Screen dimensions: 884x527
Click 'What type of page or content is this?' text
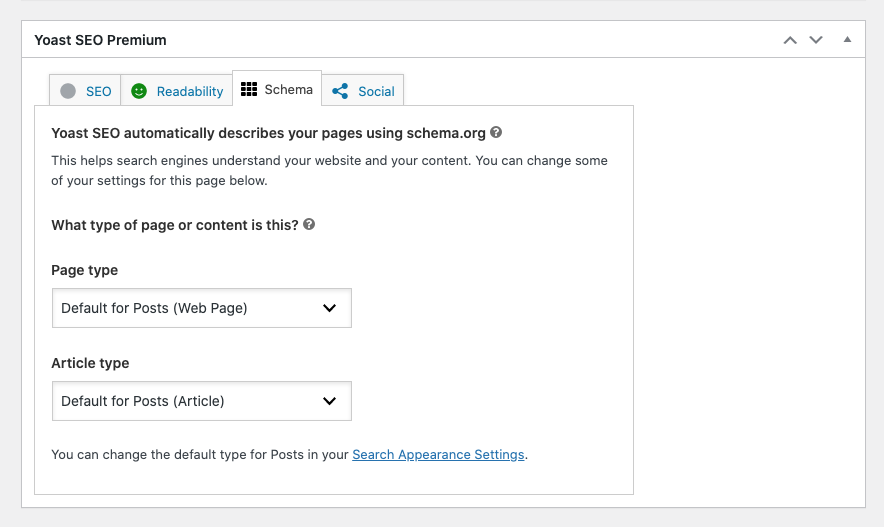(x=175, y=225)
